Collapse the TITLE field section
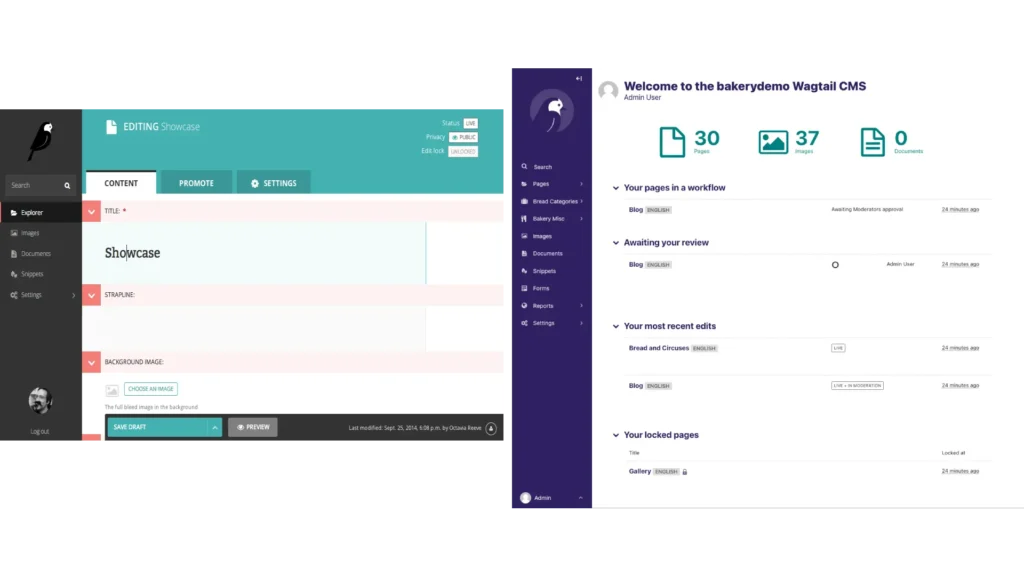This screenshot has height=576, width=1024. click(x=92, y=212)
